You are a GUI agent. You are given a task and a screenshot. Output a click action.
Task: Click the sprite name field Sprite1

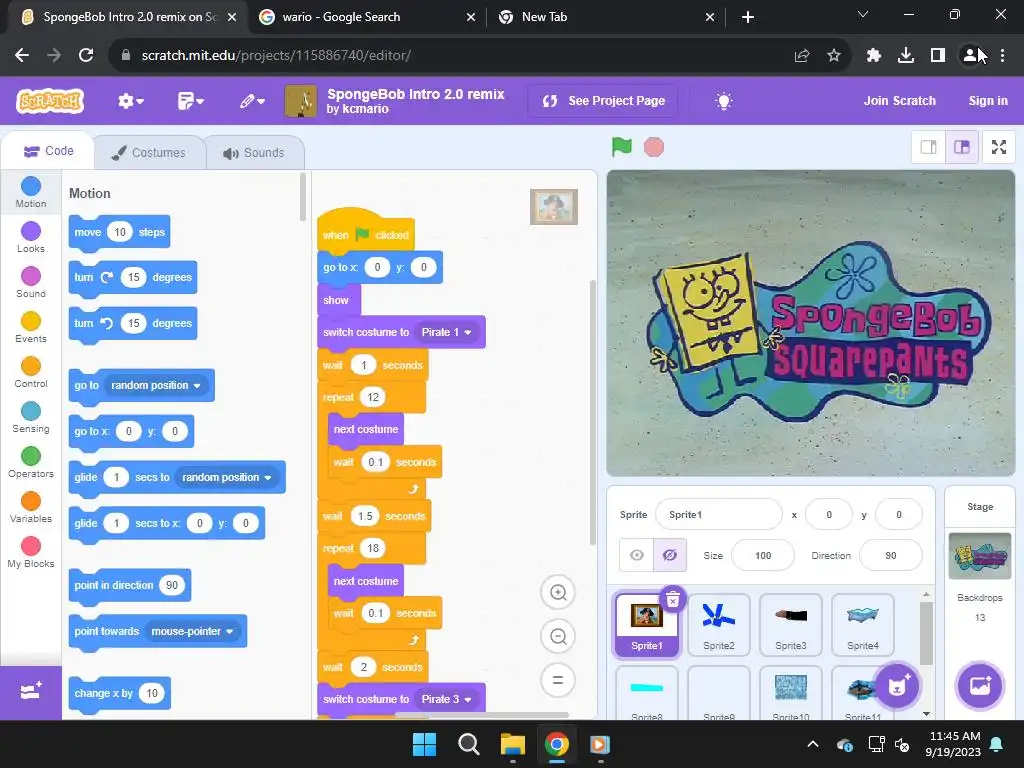(x=718, y=515)
